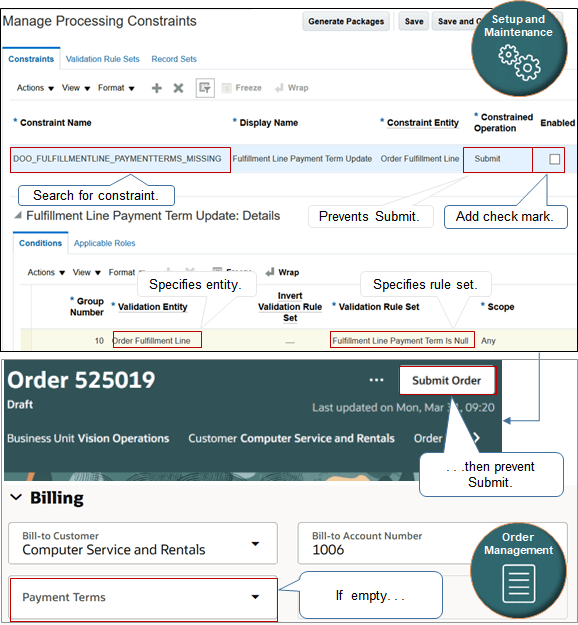The height and width of the screenshot is (625, 578).
Task: Click Wrap in constraints toolbar
Action: (x=292, y=88)
